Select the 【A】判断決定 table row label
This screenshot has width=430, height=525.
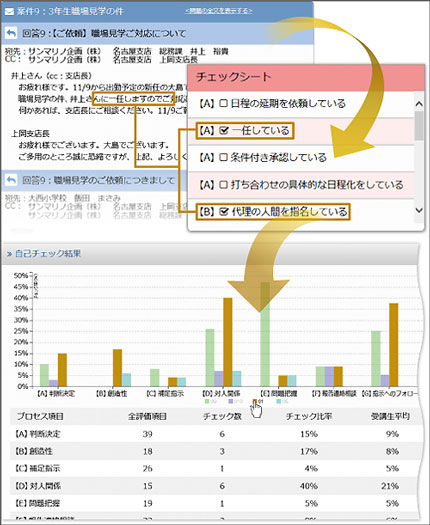[x=37, y=434]
